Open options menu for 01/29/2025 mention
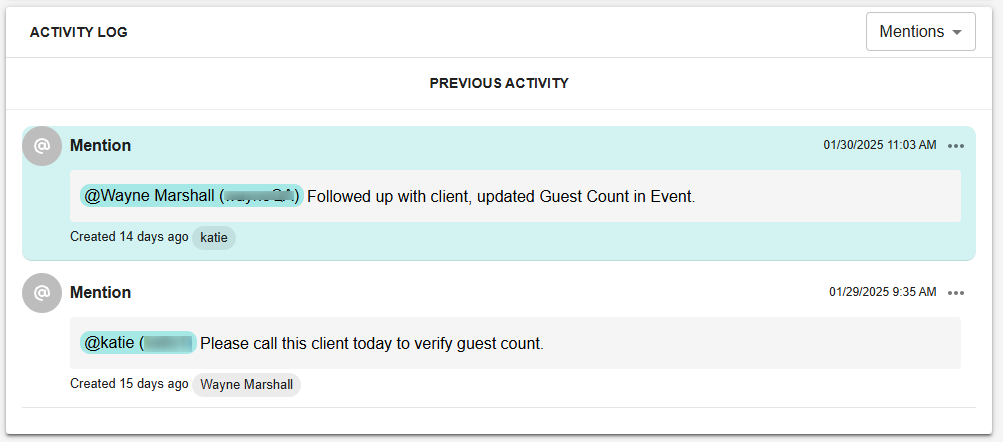This screenshot has height=442, width=1003. [956, 293]
